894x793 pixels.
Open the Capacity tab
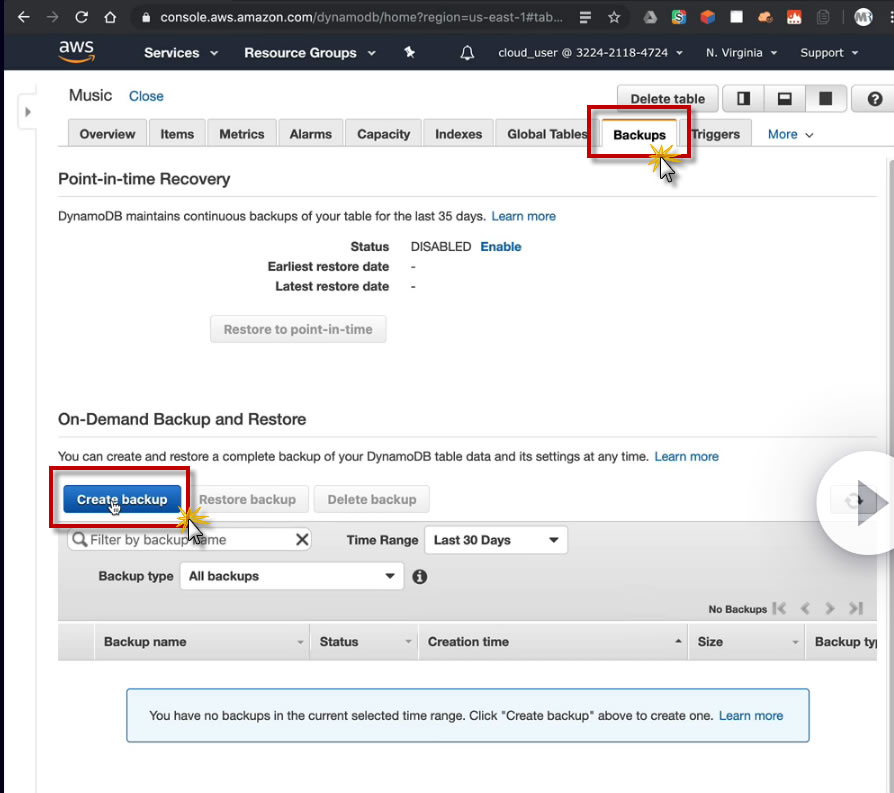pyautogui.click(x=384, y=134)
